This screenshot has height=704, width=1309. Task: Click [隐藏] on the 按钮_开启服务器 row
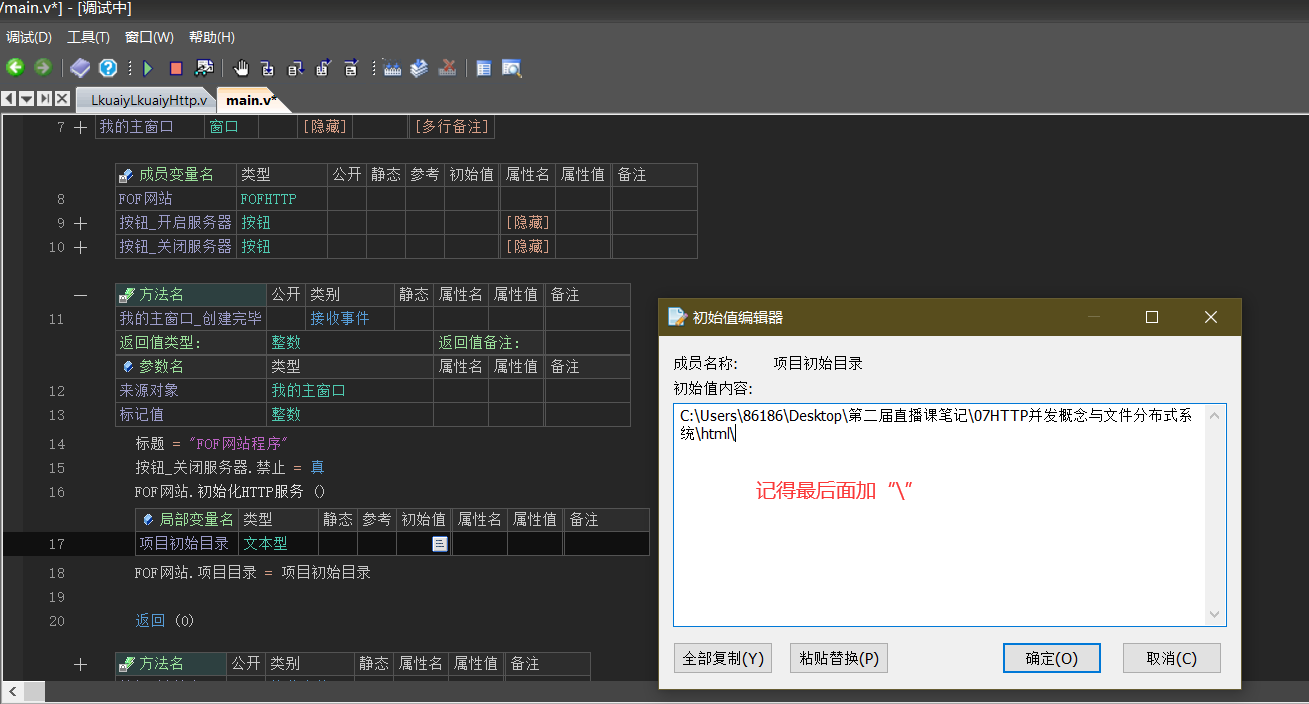click(527, 223)
